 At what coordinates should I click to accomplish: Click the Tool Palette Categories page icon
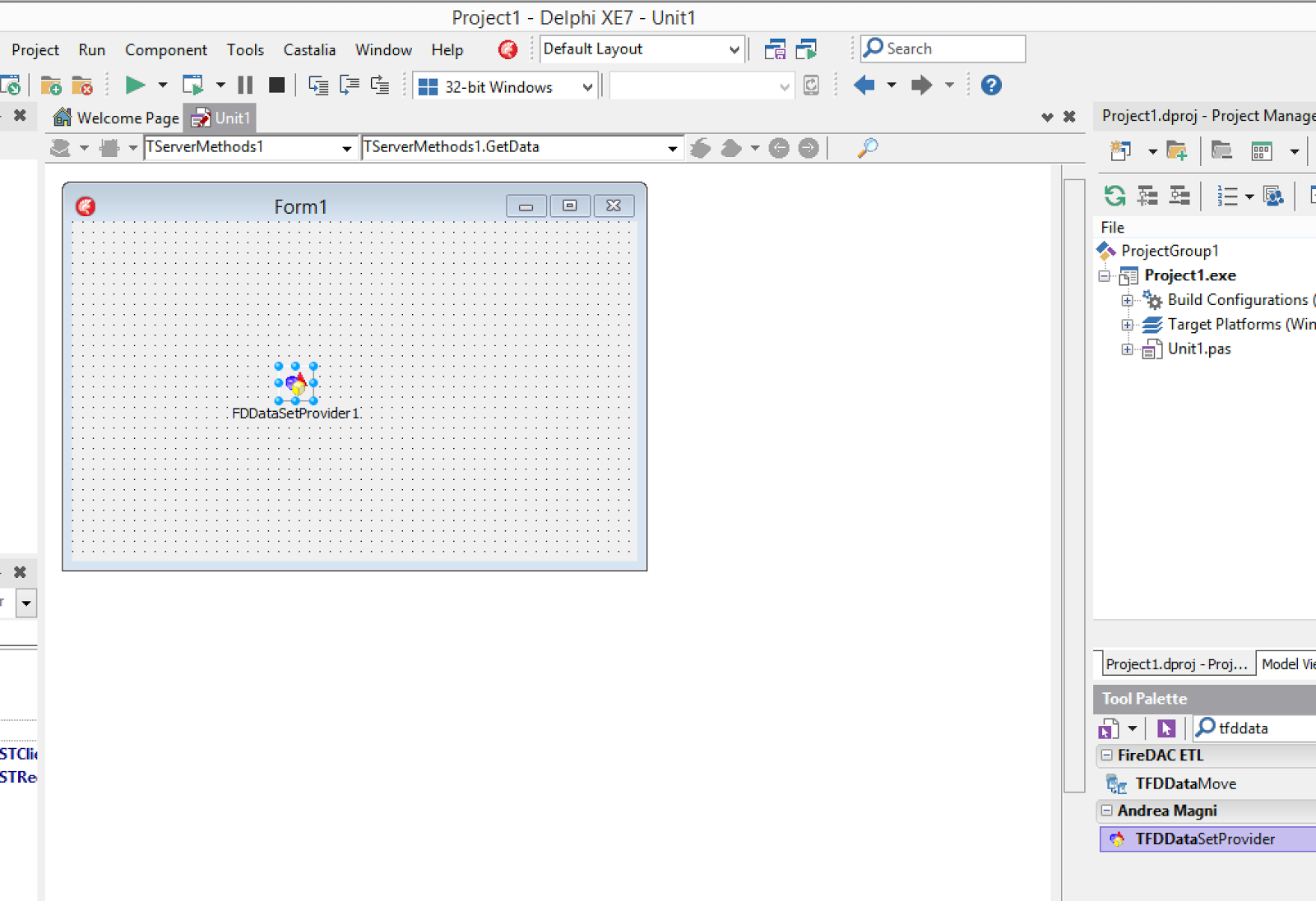1109,728
